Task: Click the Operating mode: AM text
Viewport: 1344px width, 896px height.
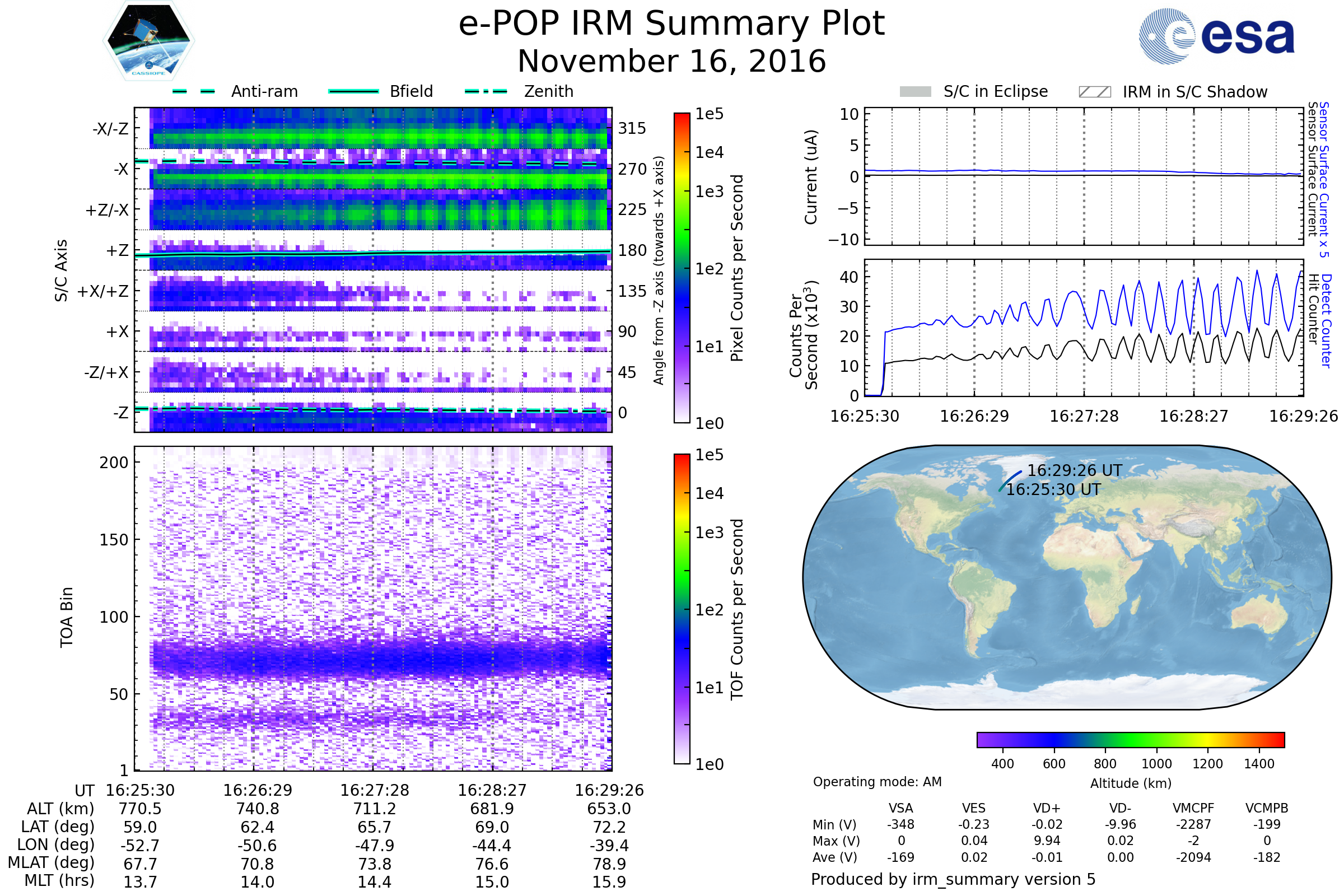Action: [x=877, y=782]
